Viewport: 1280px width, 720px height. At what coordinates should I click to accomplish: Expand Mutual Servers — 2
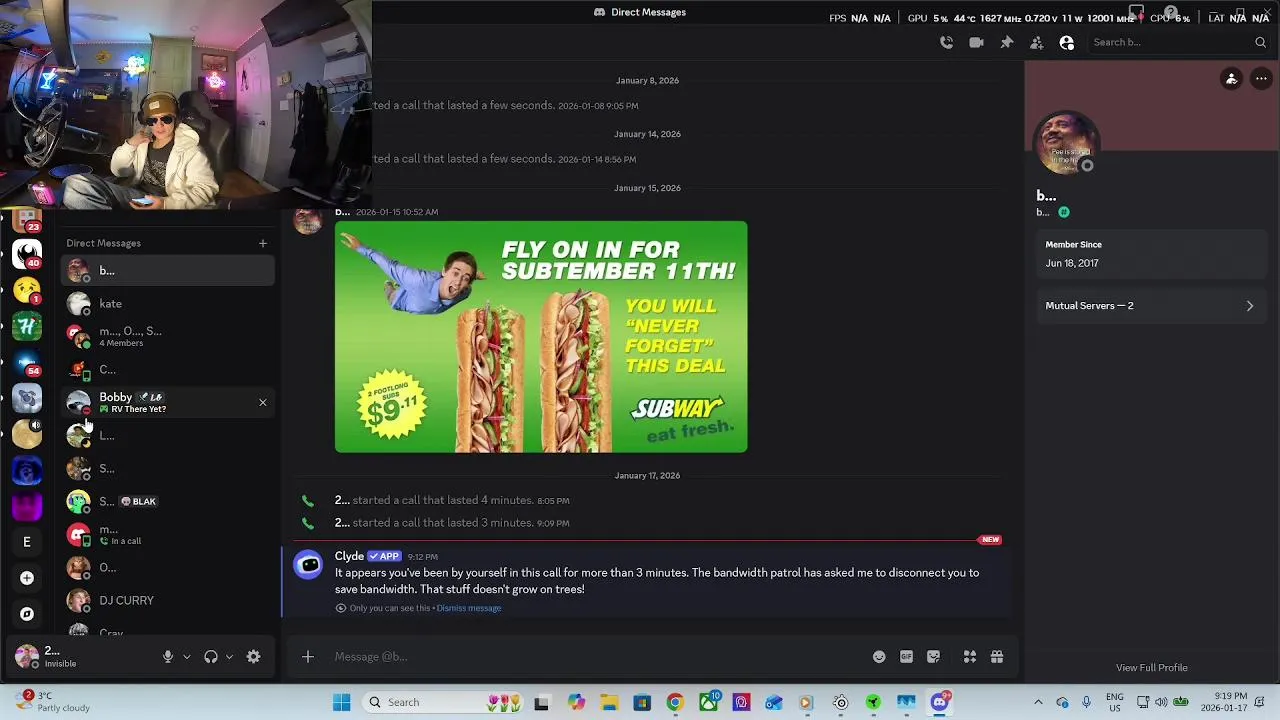pyautogui.click(x=1150, y=305)
